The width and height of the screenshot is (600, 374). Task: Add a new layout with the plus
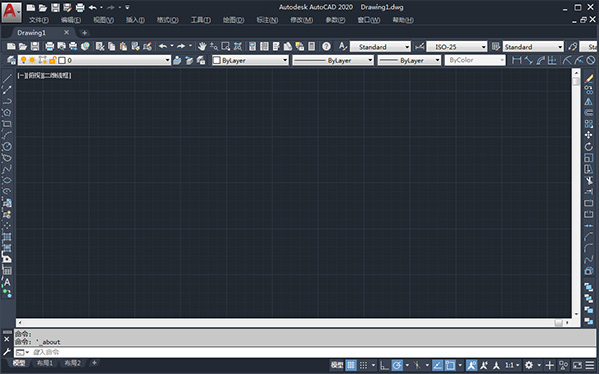[94, 363]
